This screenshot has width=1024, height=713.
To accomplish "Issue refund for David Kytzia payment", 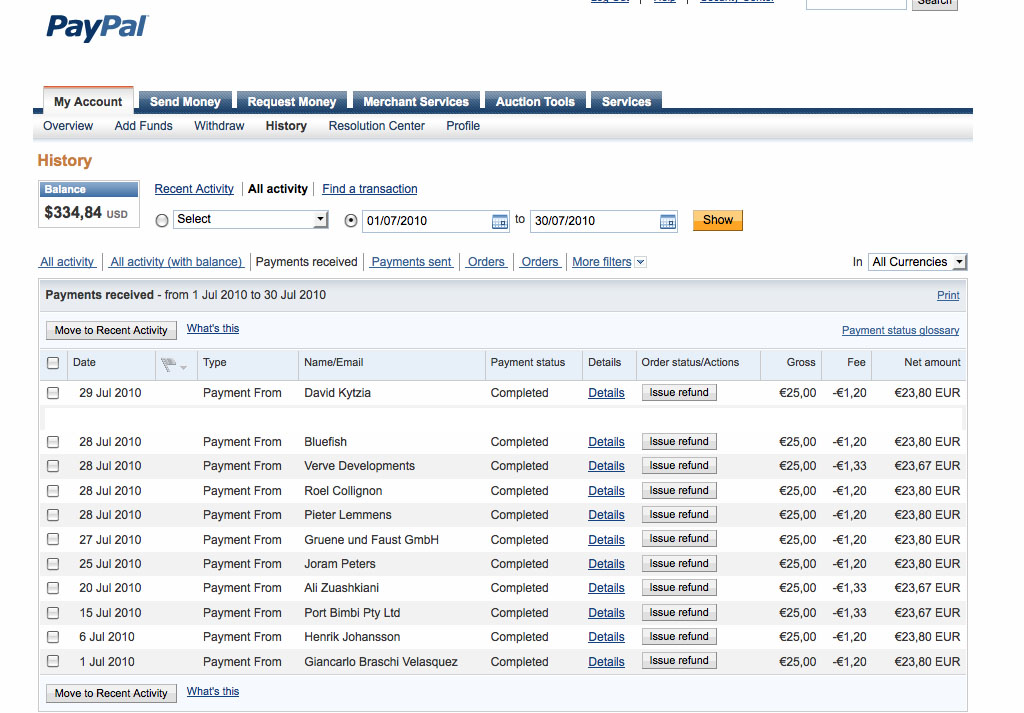I will point(679,392).
